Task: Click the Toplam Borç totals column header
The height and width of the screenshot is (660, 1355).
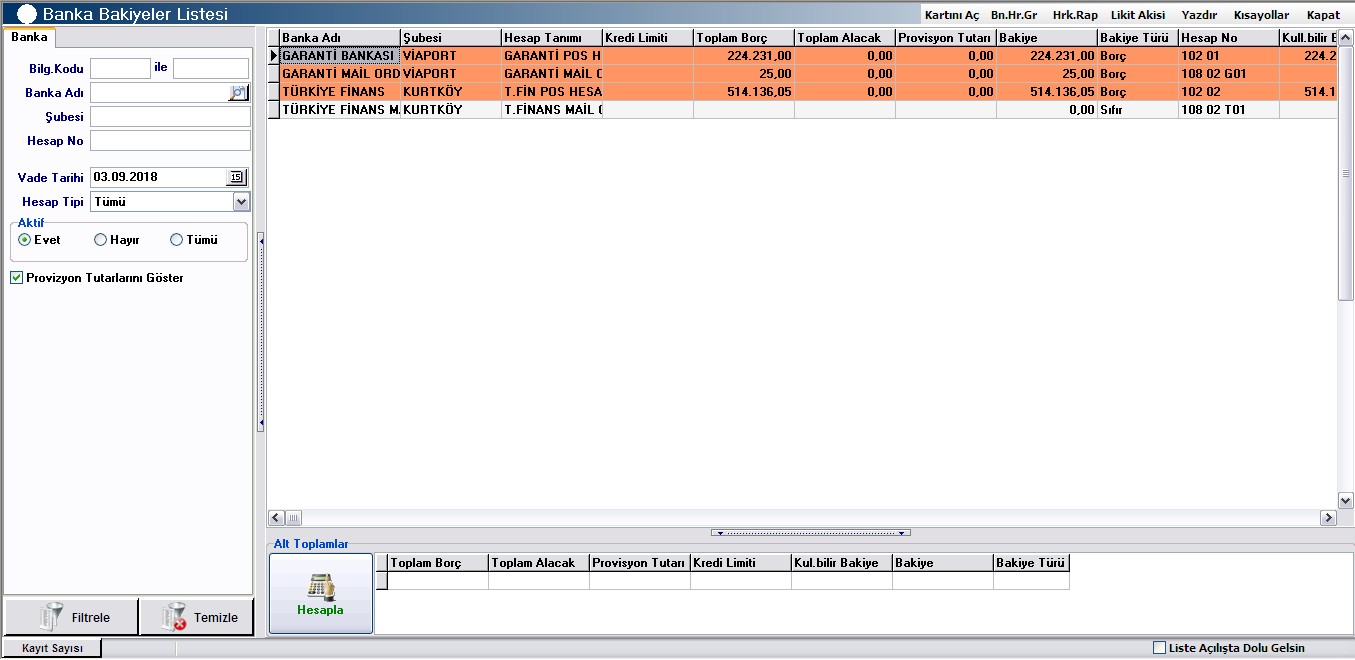Action: (x=438, y=563)
